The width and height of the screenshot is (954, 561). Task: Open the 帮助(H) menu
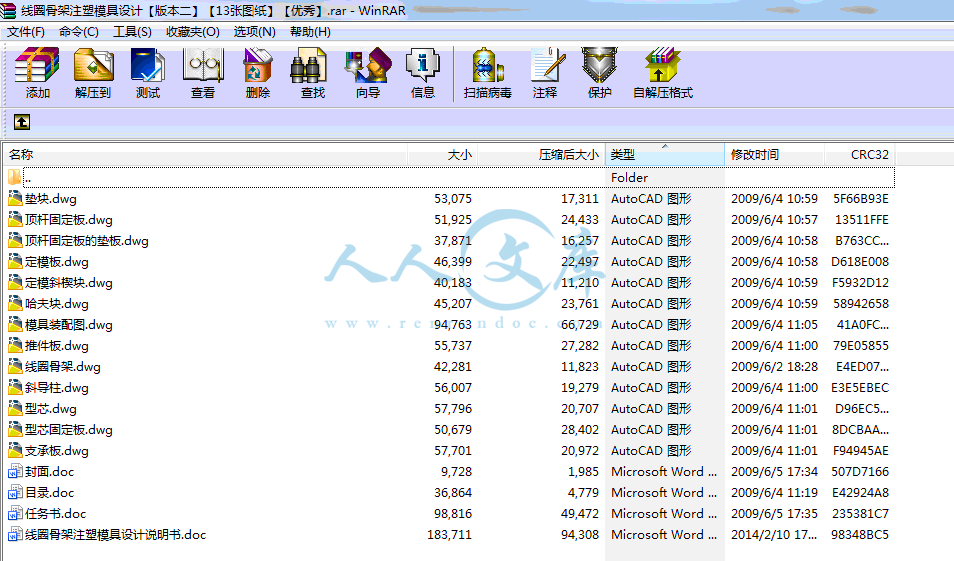pos(310,32)
